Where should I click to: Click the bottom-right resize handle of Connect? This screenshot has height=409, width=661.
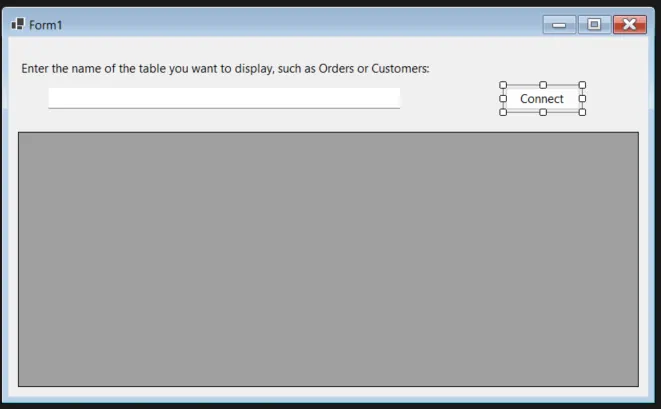[582, 112]
